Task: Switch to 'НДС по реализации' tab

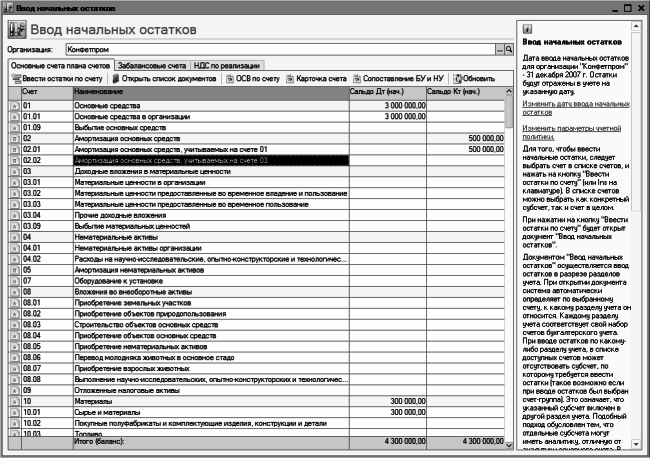Action: 227,65
